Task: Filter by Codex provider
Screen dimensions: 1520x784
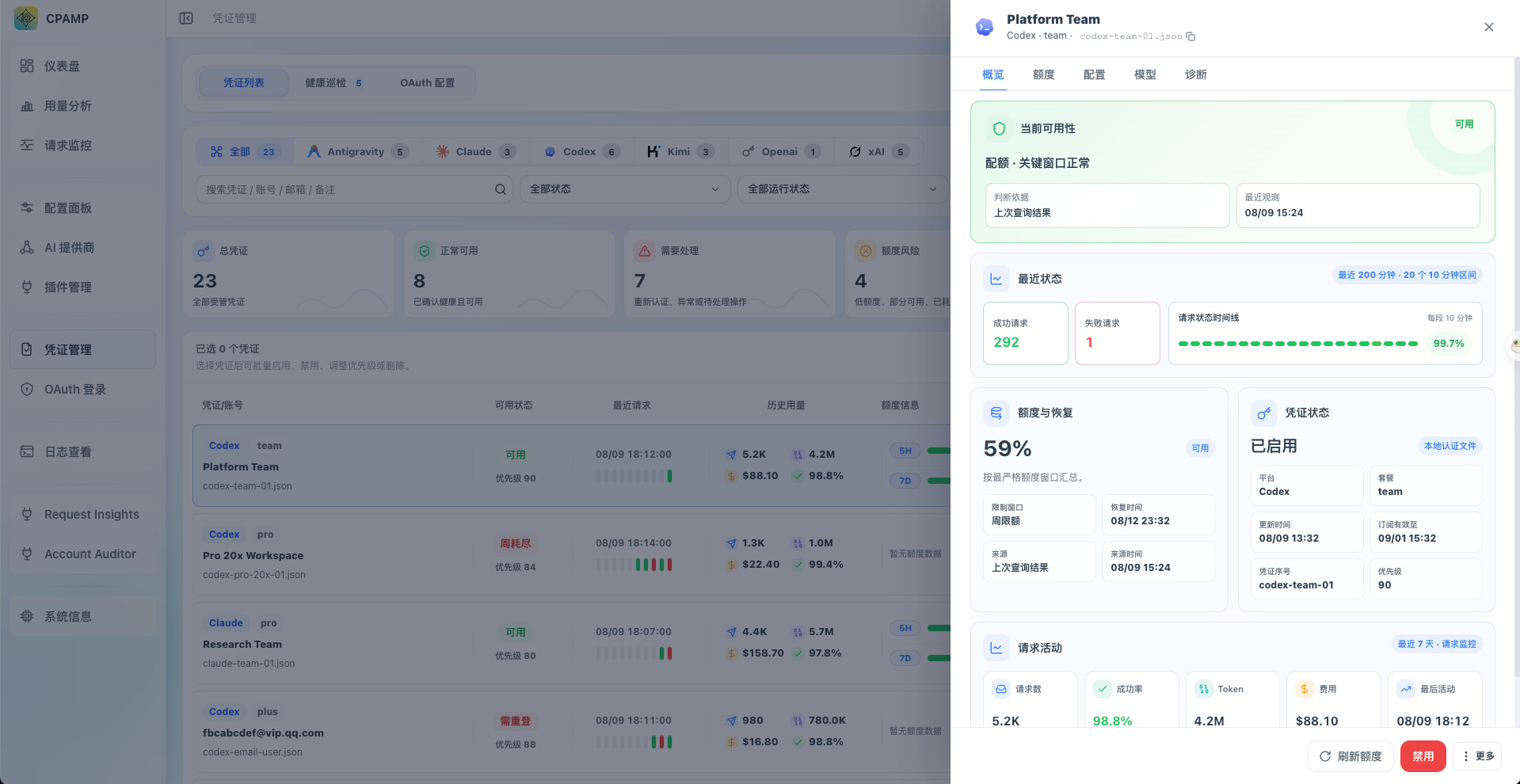Action: (583, 152)
